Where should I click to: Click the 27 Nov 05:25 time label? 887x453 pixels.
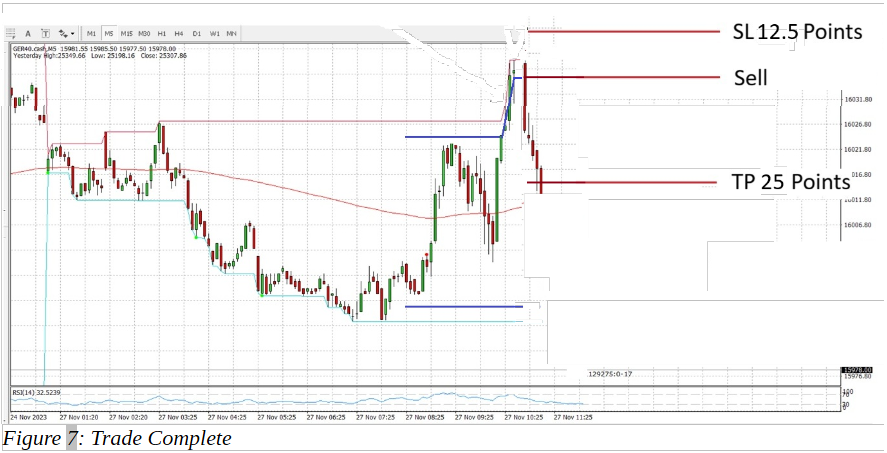coord(275,417)
